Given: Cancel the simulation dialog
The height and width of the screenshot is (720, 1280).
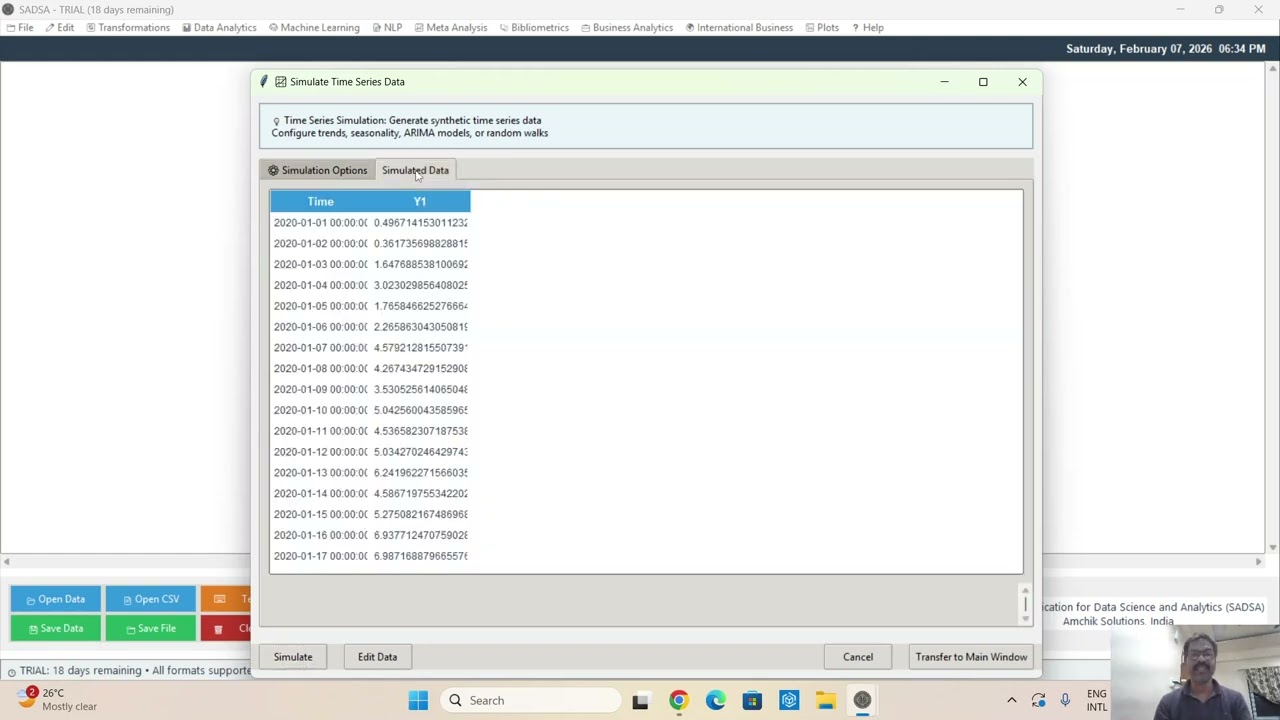Looking at the screenshot, I should [x=858, y=657].
